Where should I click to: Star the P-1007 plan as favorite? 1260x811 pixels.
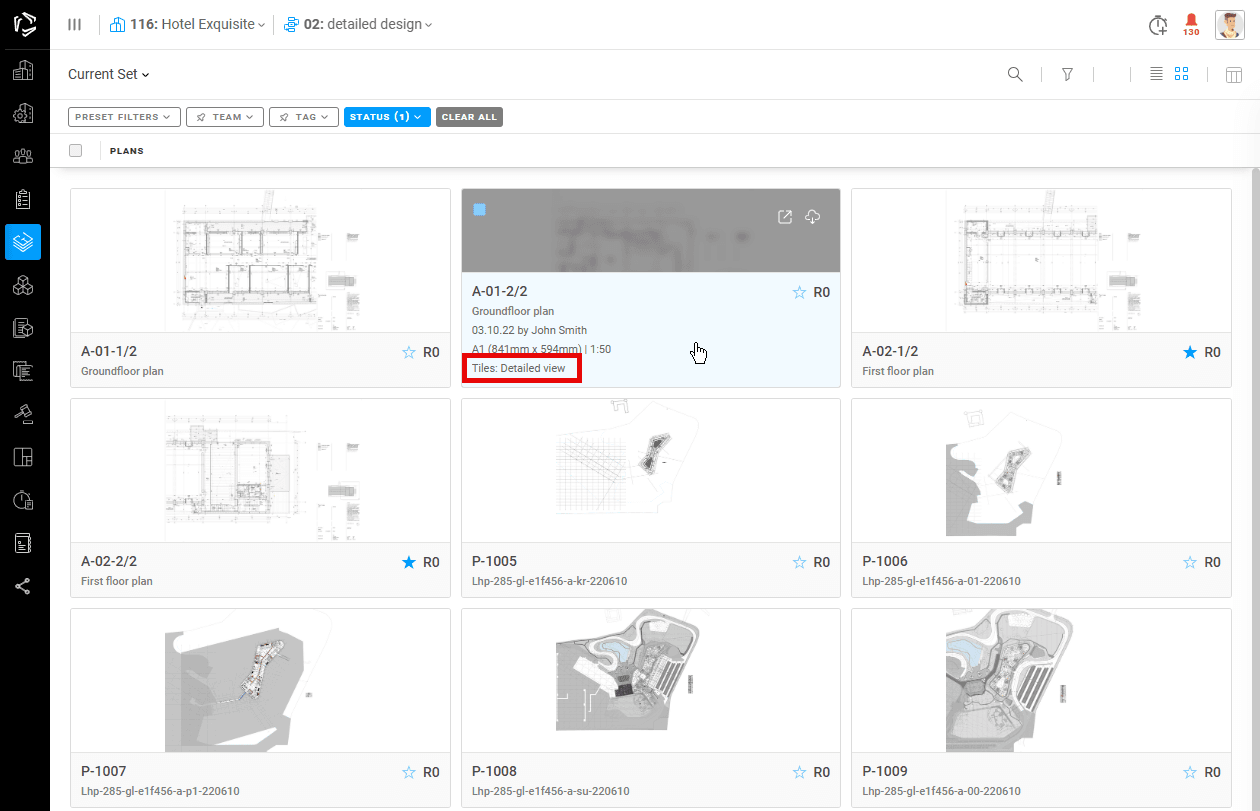(x=408, y=772)
